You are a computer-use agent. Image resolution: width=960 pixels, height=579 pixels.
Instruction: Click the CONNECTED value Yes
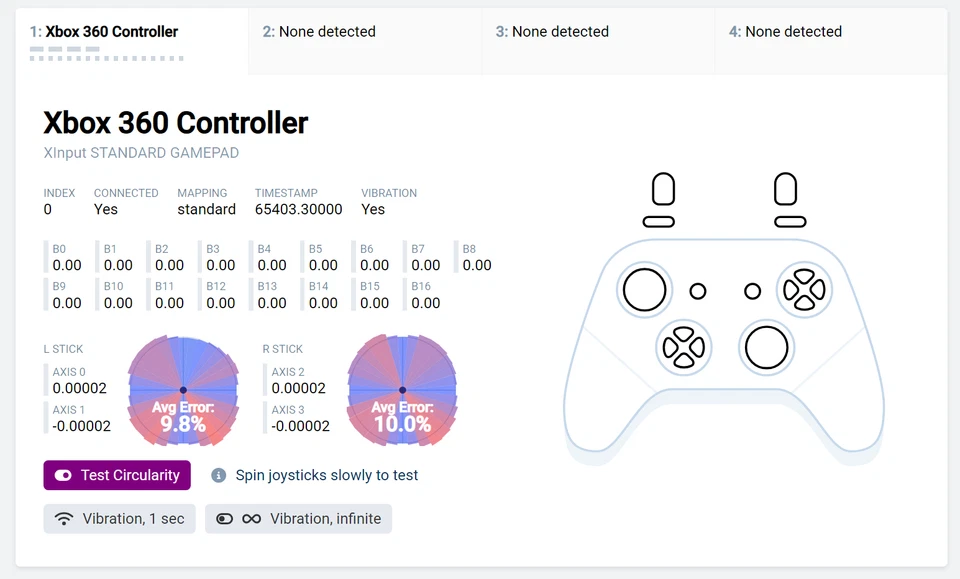pos(105,209)
